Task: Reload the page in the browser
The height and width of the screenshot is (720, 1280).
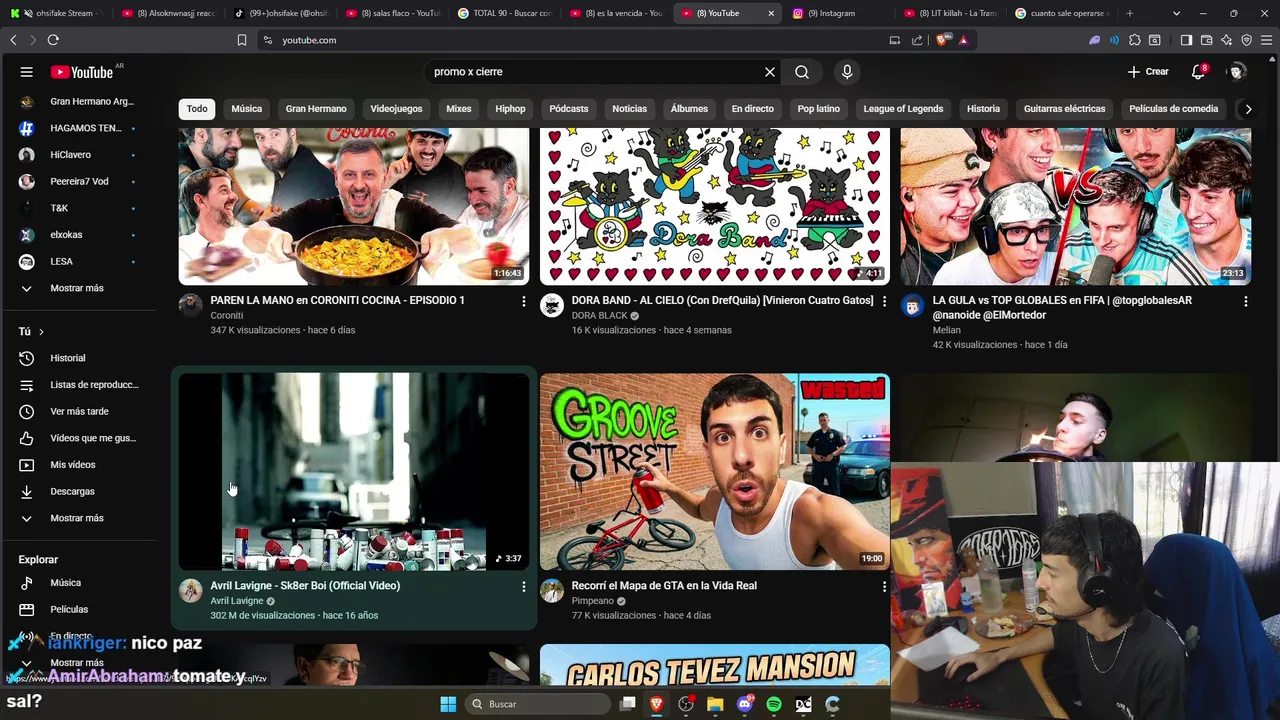Action: (x=53, y=40)
